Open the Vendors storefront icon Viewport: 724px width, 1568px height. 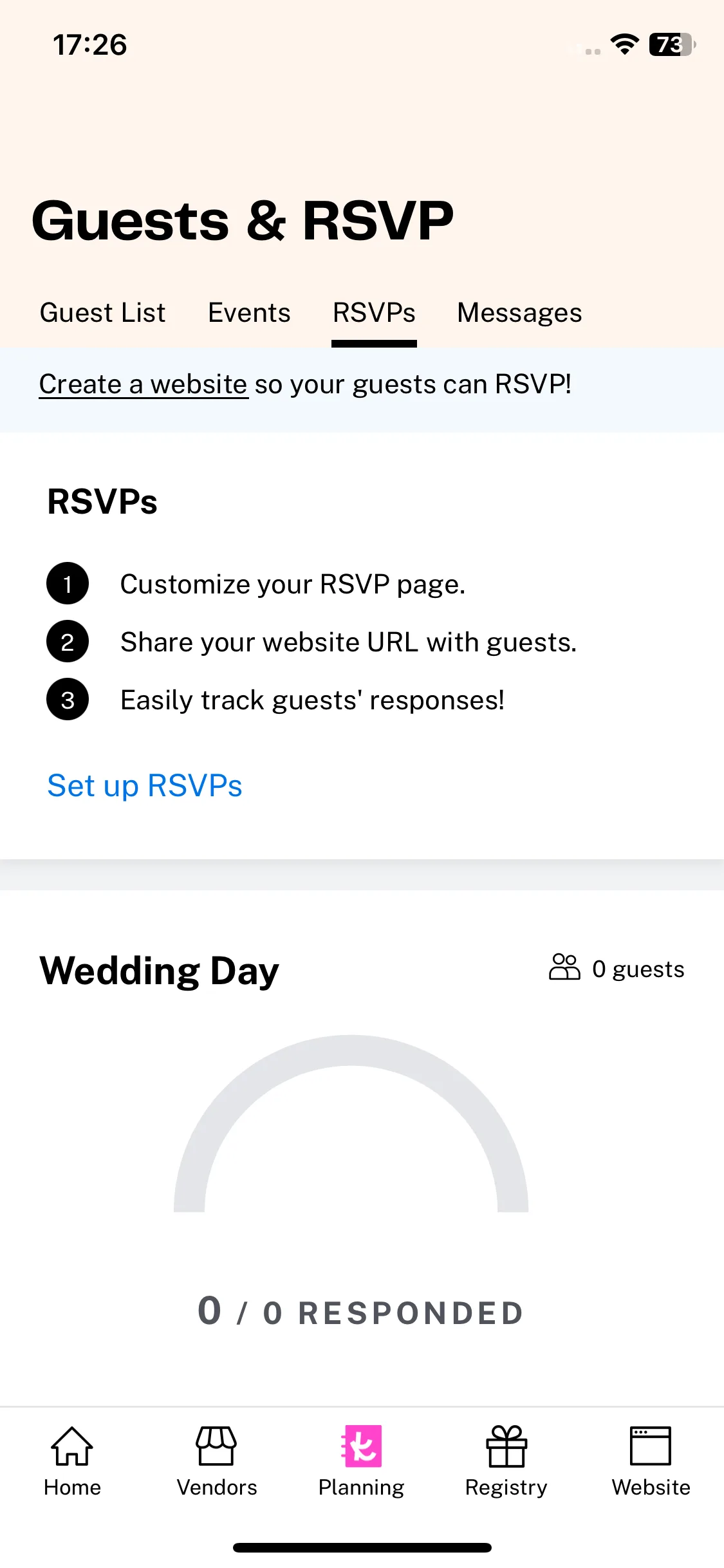pos(216,1446)
